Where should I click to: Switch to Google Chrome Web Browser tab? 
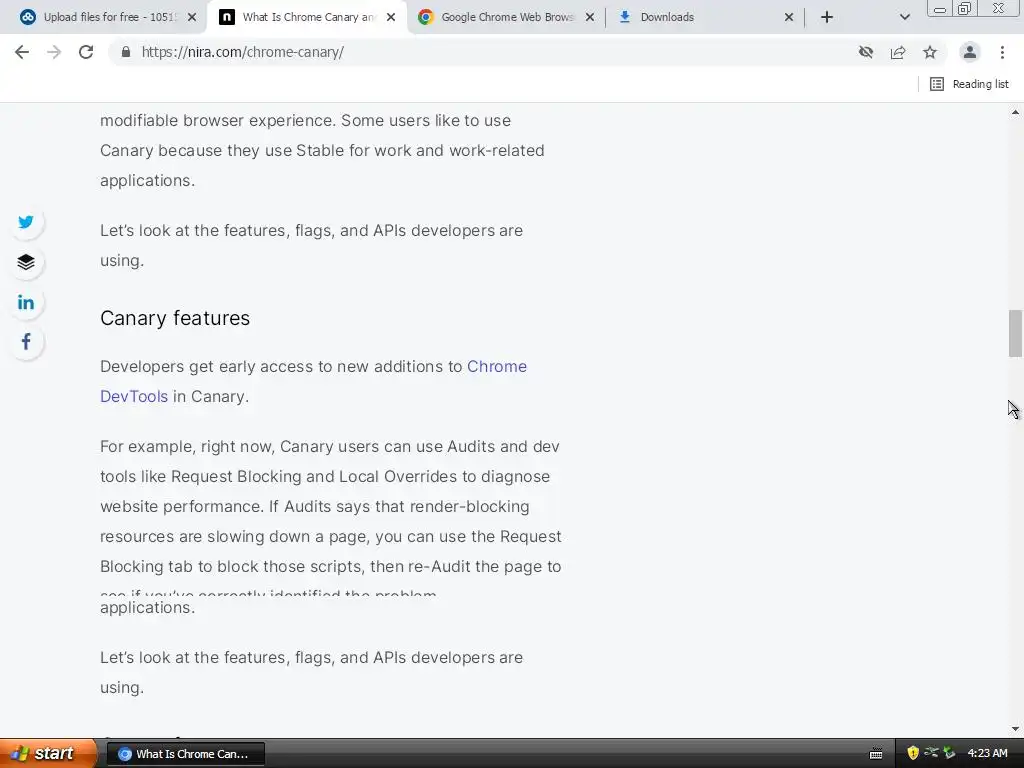[x=506, y=17]
